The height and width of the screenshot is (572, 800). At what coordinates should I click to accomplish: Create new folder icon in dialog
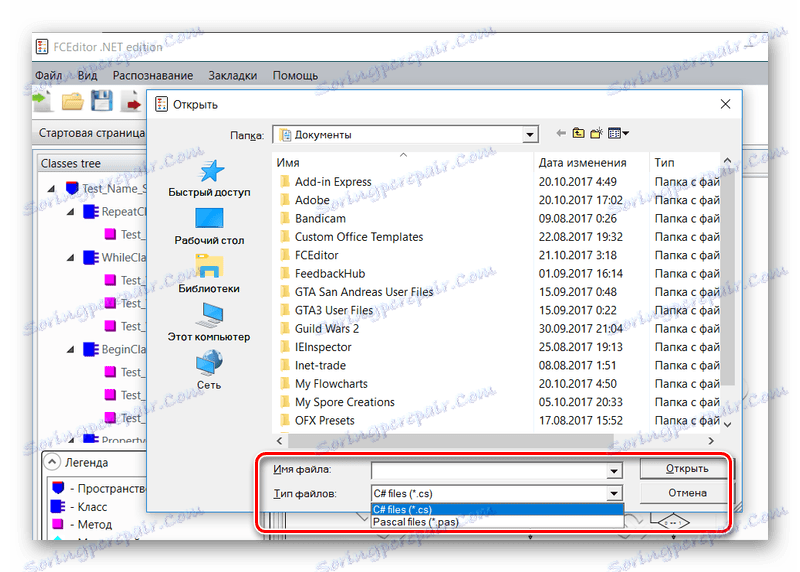tap(596, 133)
